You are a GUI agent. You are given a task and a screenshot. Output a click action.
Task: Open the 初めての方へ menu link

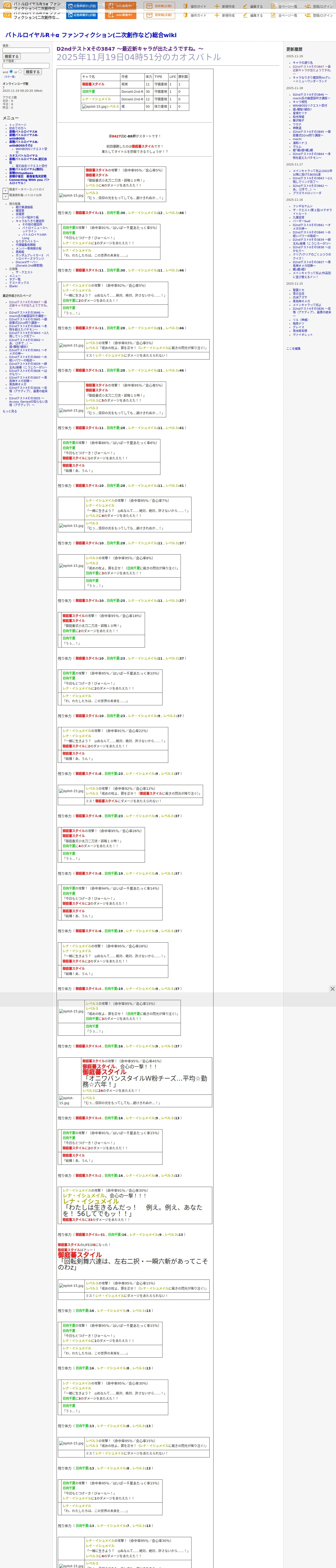click(x=18, y=128)
